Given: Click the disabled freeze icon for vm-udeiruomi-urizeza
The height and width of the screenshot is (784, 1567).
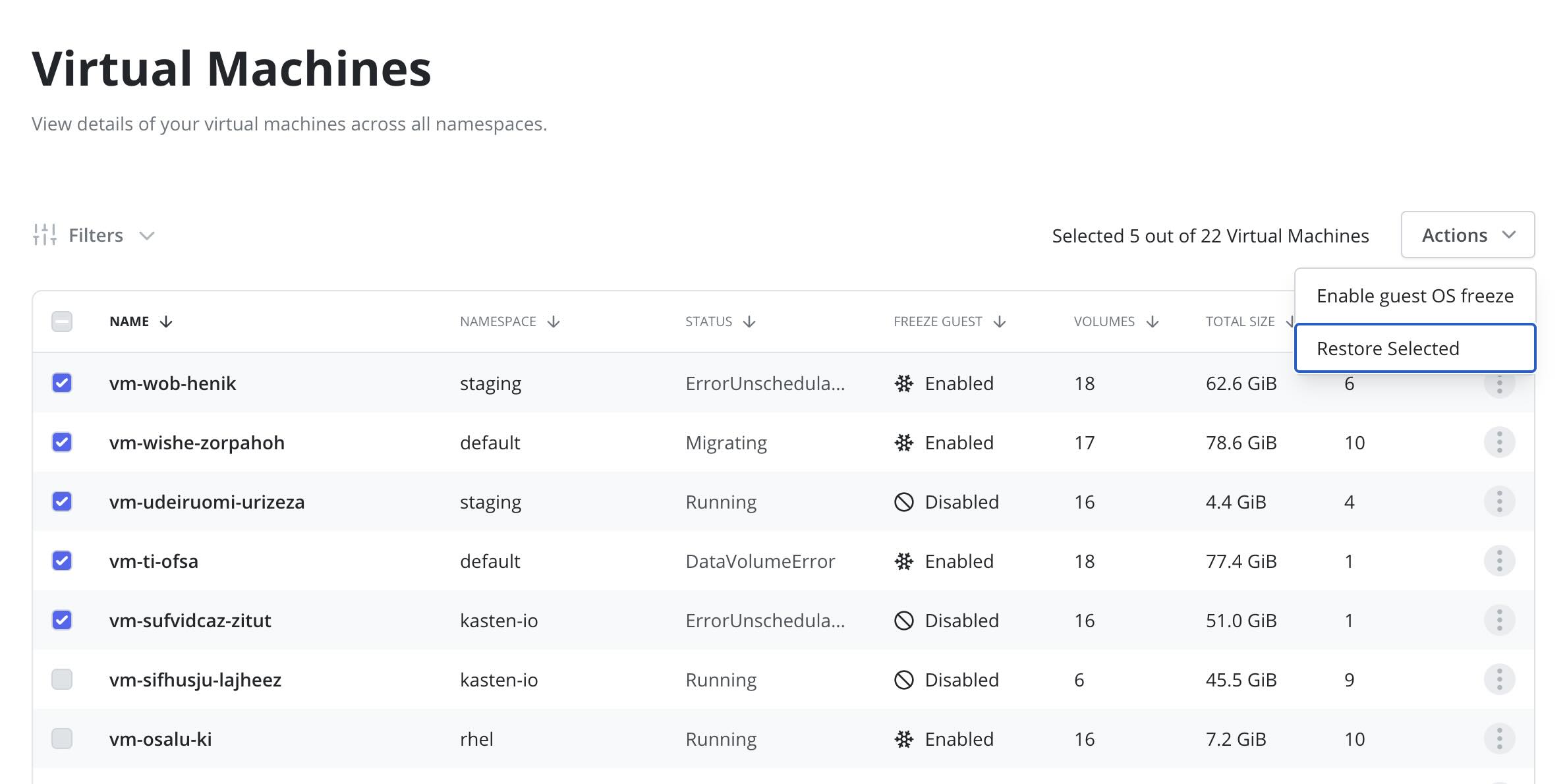Looking at the screenshot, I should [x=903, y=501].
